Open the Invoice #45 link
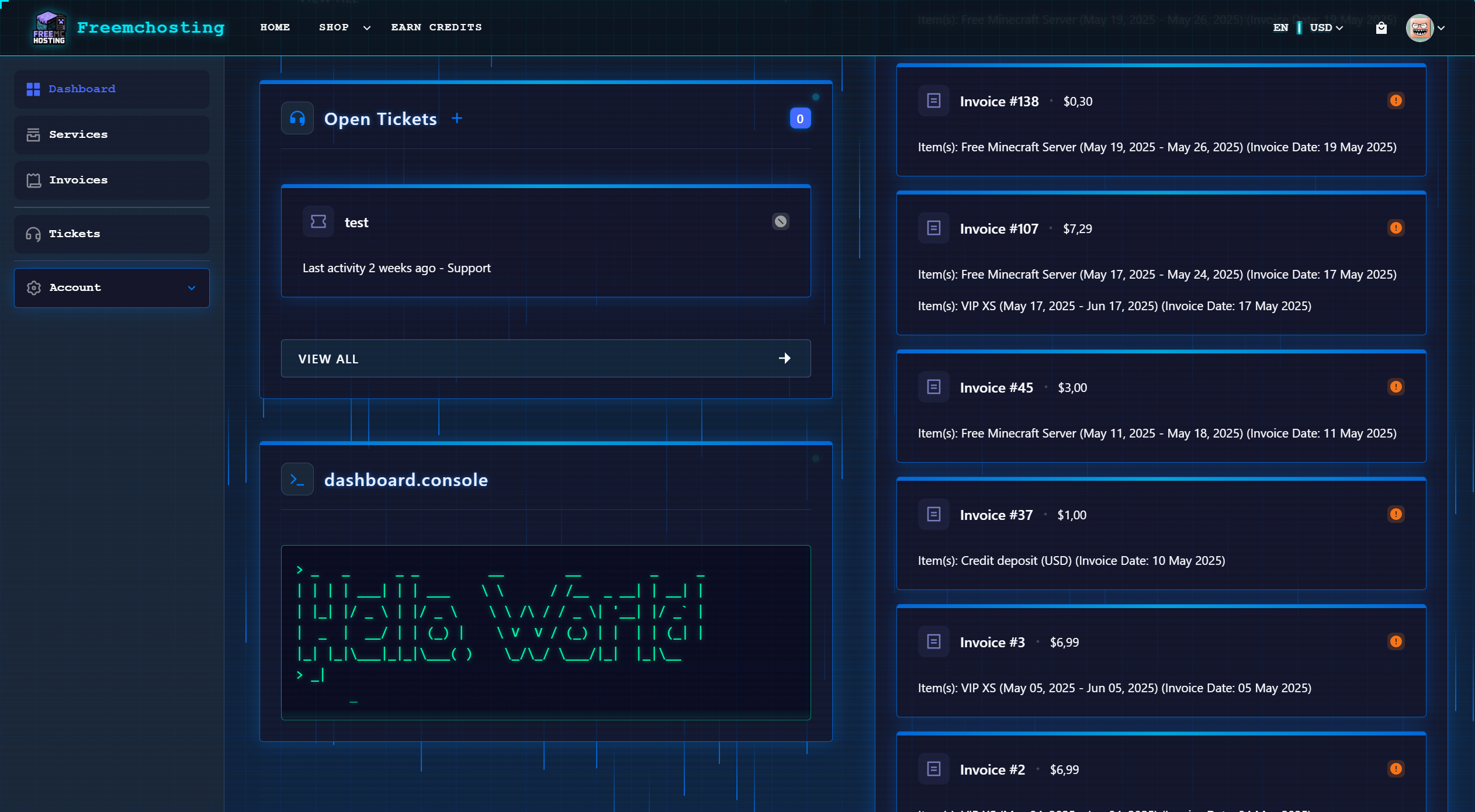This screenshot has height=812, width=1475. tap(996, 388)
